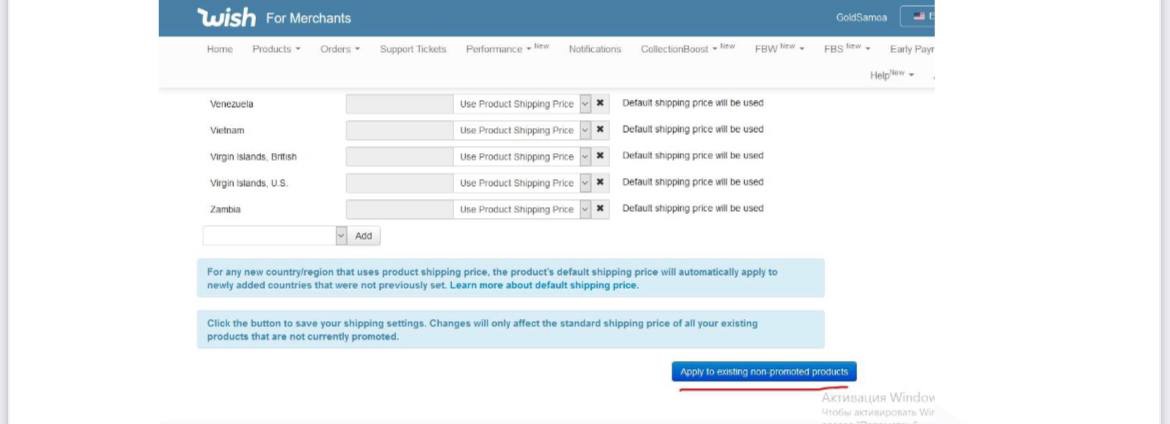Click GoldSamoa account name
Screen dimensions: 1170x424
coord(861,17)
